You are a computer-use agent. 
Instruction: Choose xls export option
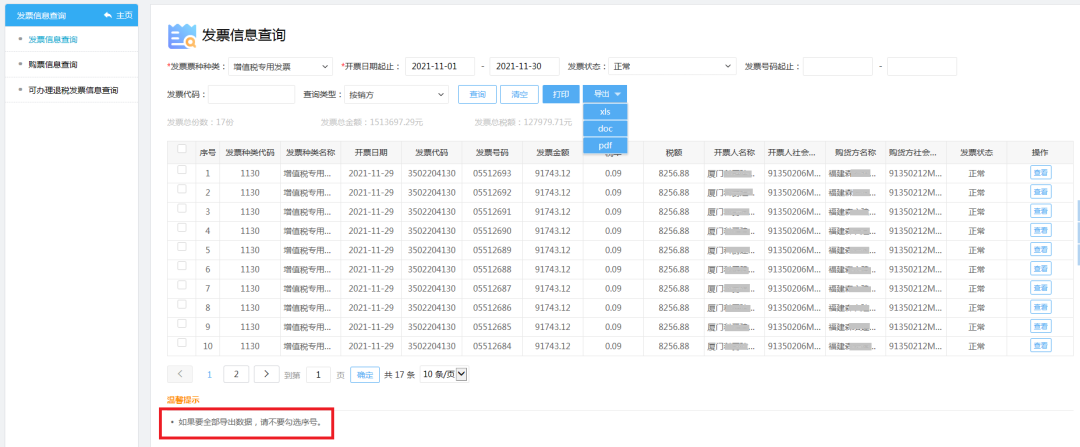[605, 112]
